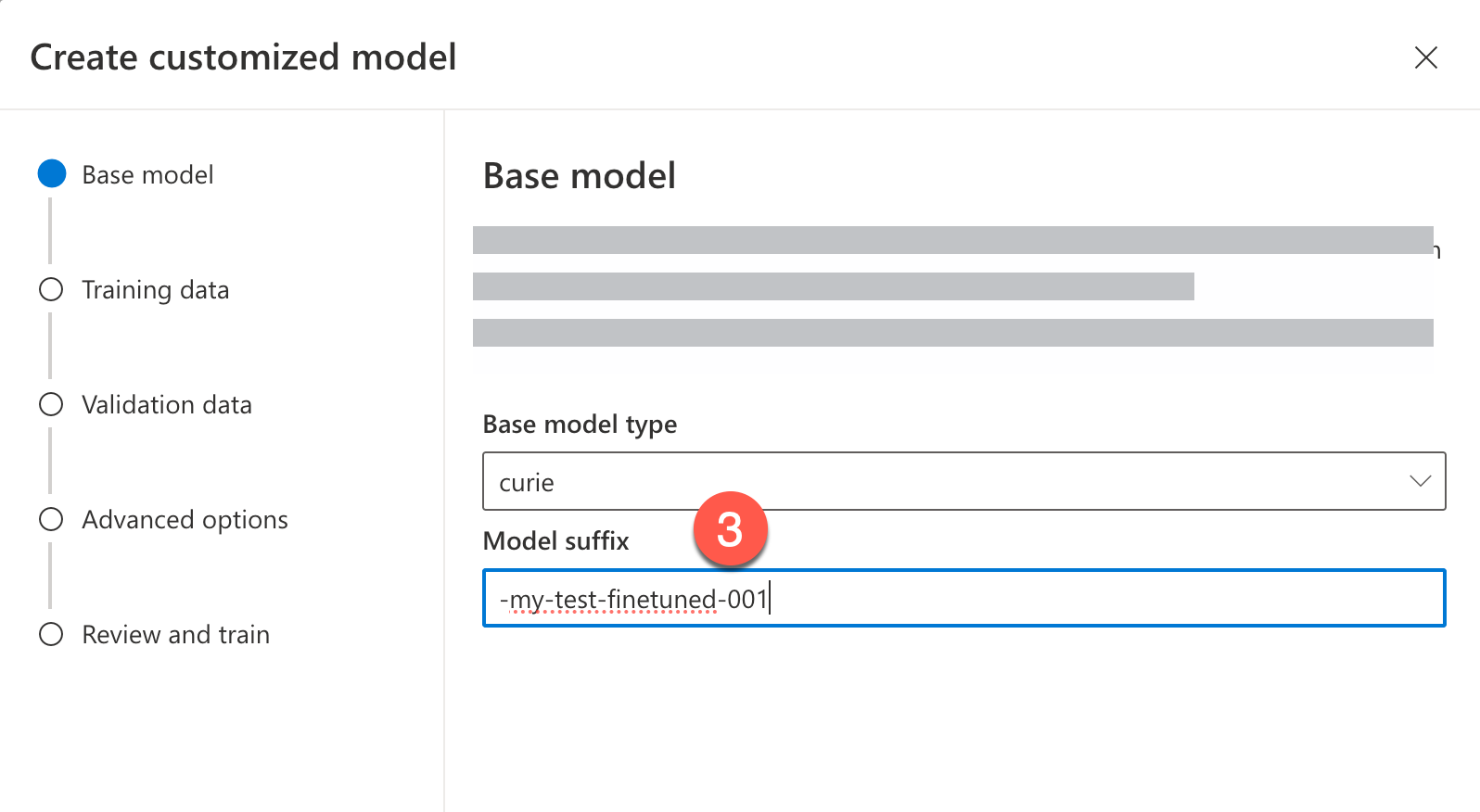1480x812 pixels.
Task: Click the Training data step circle
Action: (52, 288)
